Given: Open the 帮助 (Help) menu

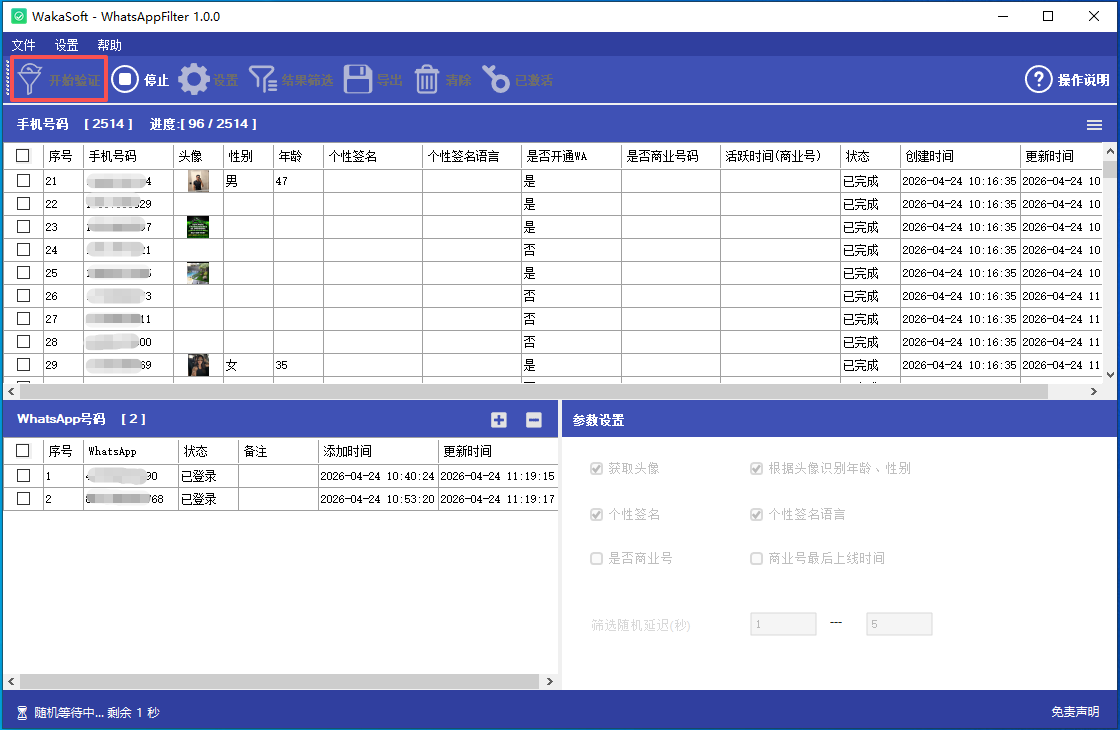Looking at the screenshot, I should click(109, 45).
